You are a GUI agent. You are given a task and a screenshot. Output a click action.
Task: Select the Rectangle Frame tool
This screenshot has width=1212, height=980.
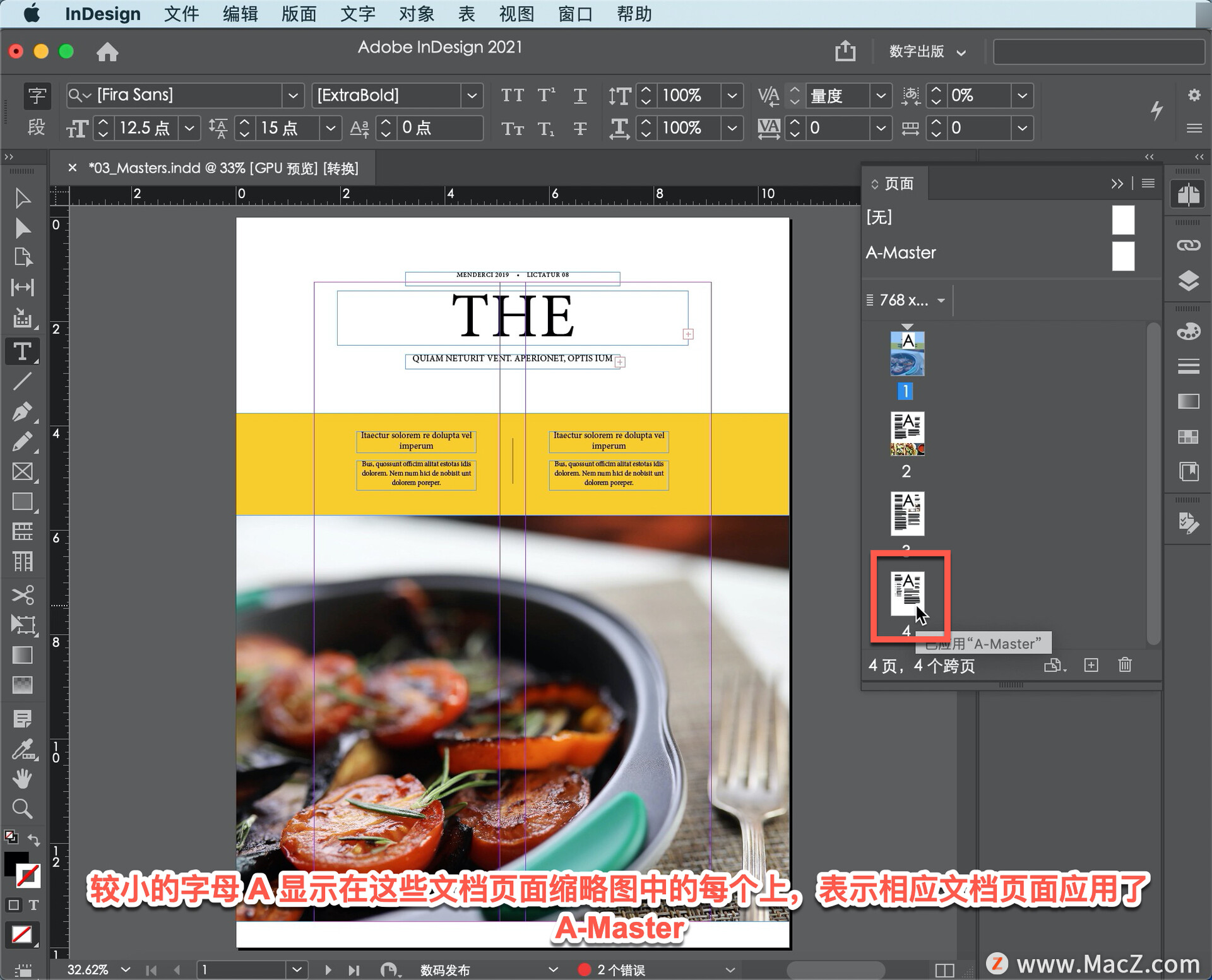click(22, 471)
